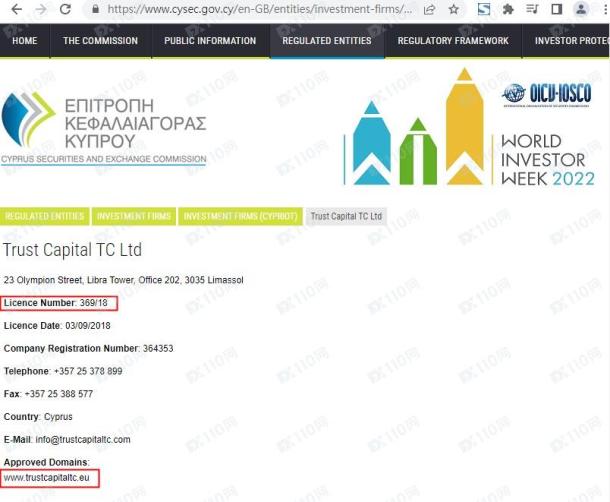Viewport: 610px width, 502px height.
Task: Click the OICV-IOSCO logo
Action: 547,93
